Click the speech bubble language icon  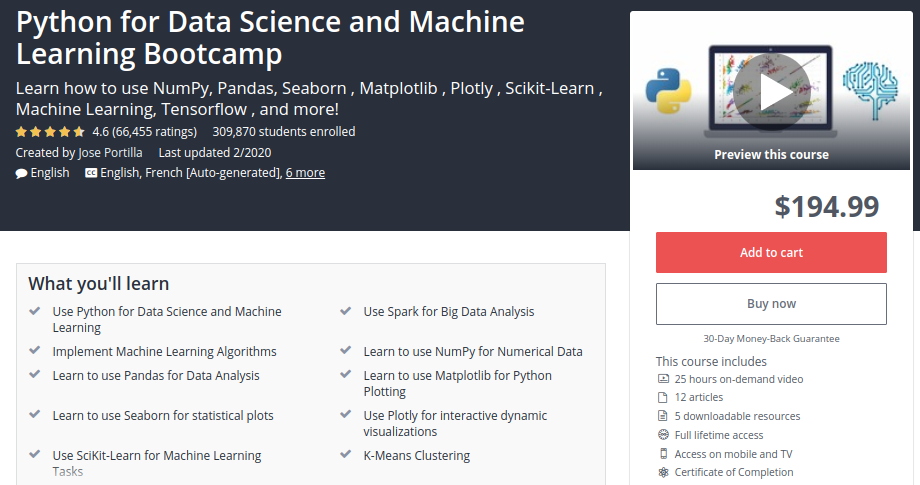click(x=22, y=174)
